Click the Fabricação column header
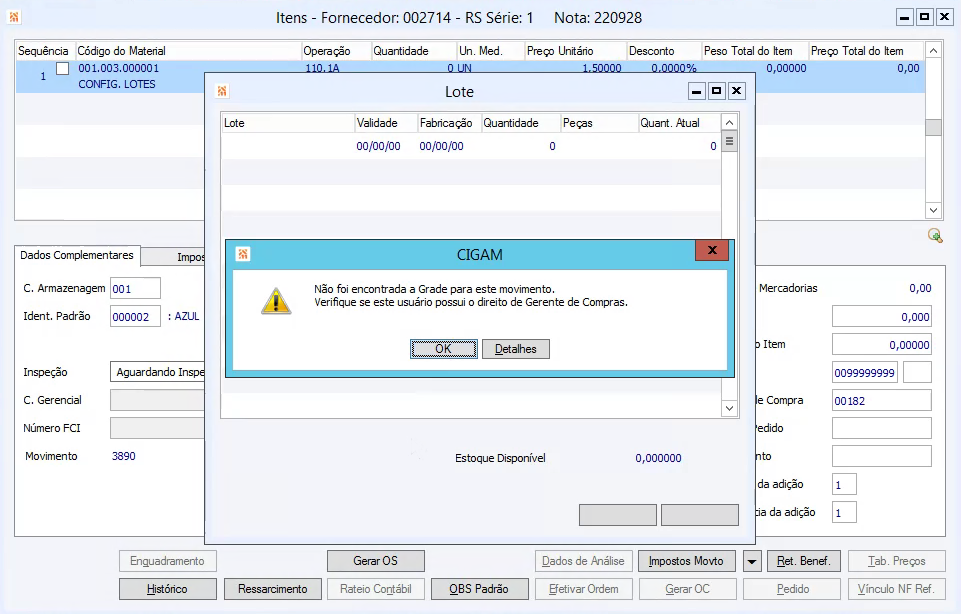The height and width of the screenshot is (614, 961). tap(449, 123)
